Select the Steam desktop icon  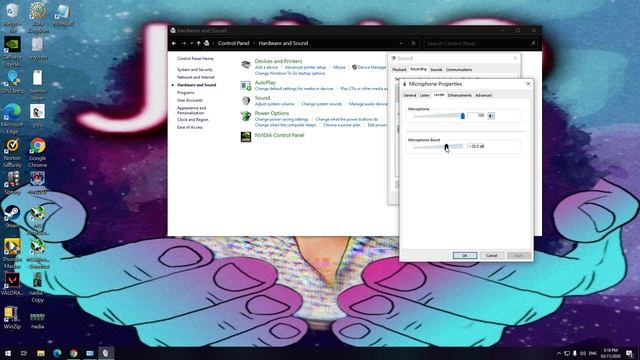pos(12,216)
